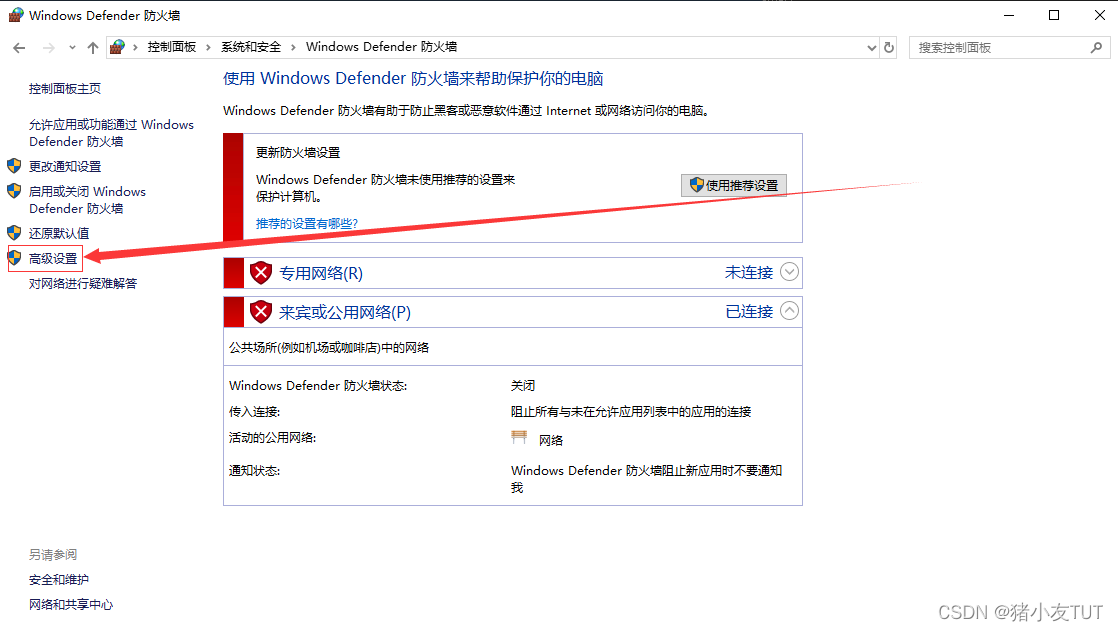The height and width of the screenshot is (631, 1118).
Task: Click red shield icon for 来宾或公用网络
Action: click(261, 312)
